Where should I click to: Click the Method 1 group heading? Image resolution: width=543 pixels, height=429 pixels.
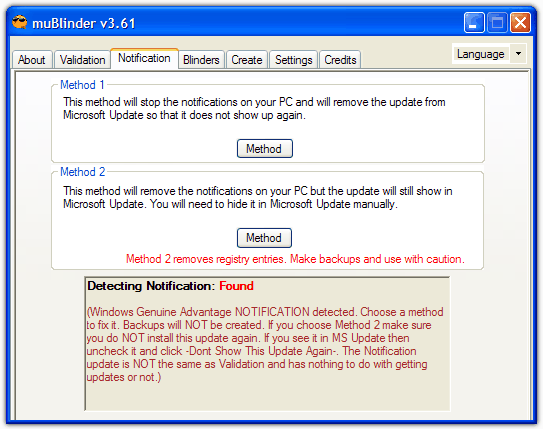pyautogui.click(x=82, y=85)
